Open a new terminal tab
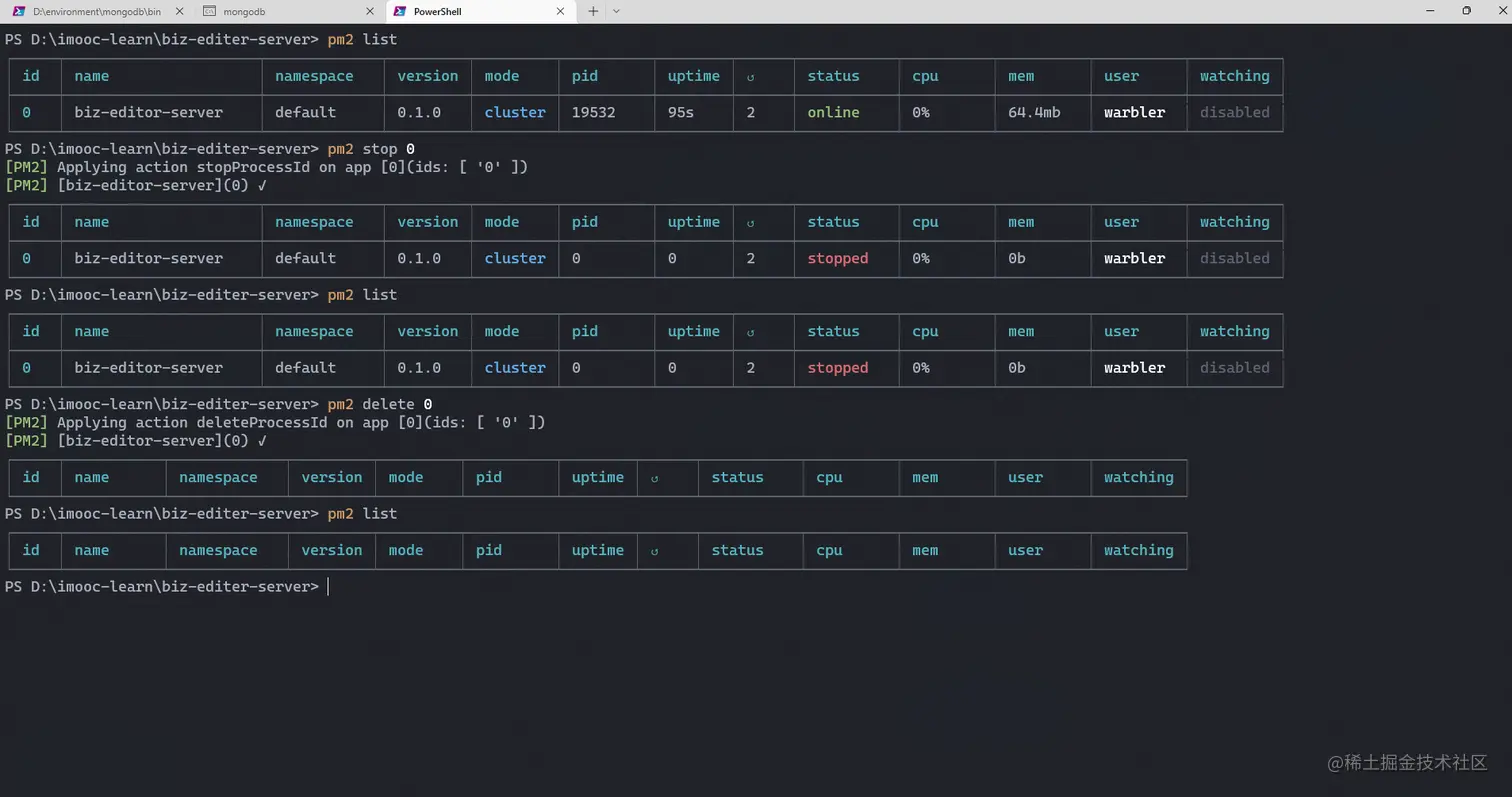1512x797 pixels. pyautogui.click(x=593, y=11)
